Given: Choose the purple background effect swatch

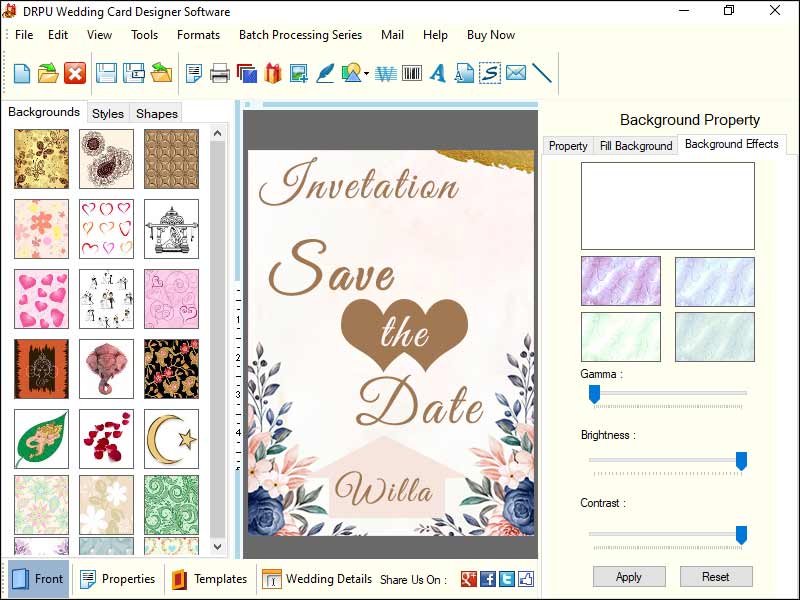Looking at the screenshot, I should (x=620, y=281).
